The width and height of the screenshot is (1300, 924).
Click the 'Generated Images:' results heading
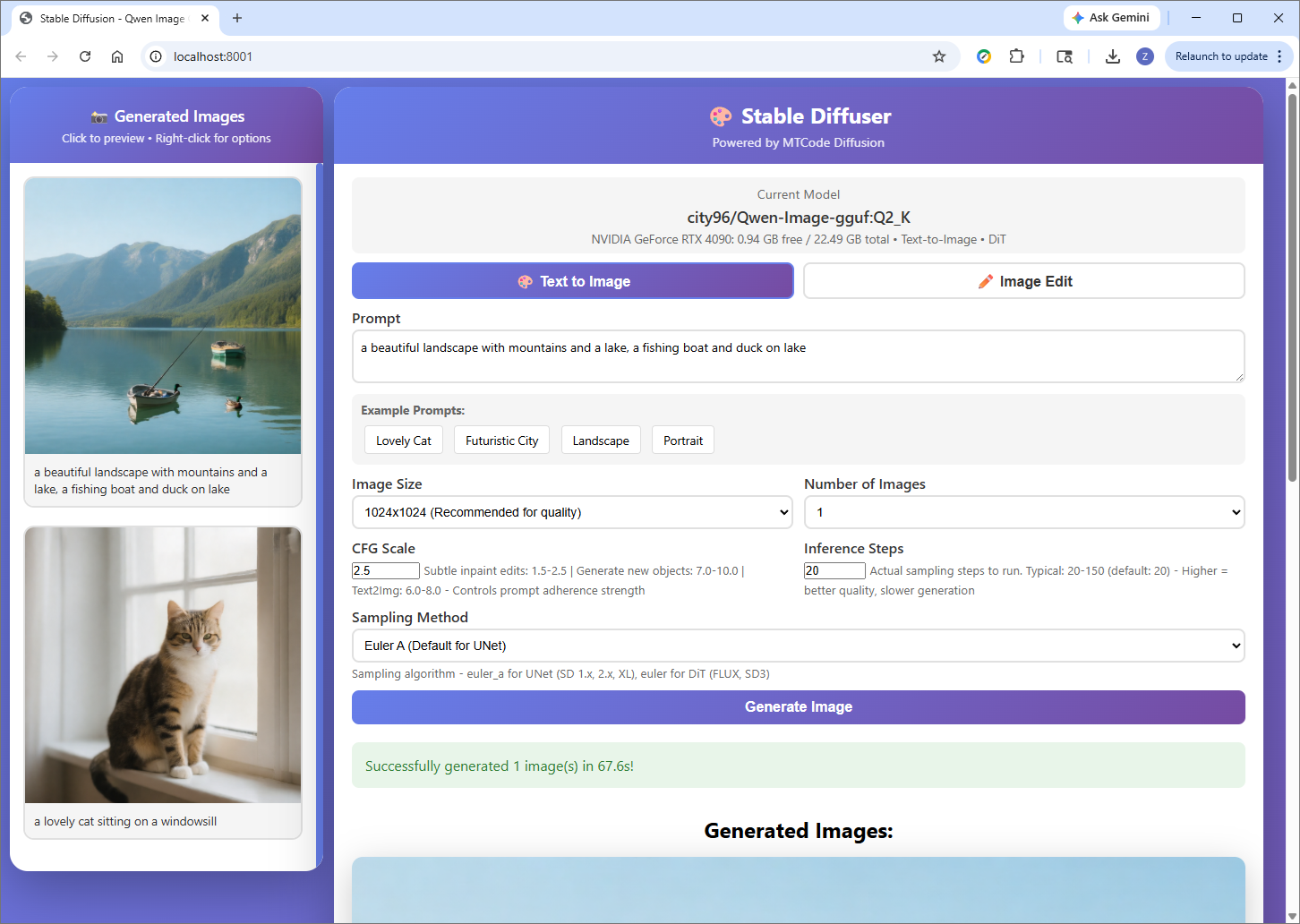[x=799, y=831]
